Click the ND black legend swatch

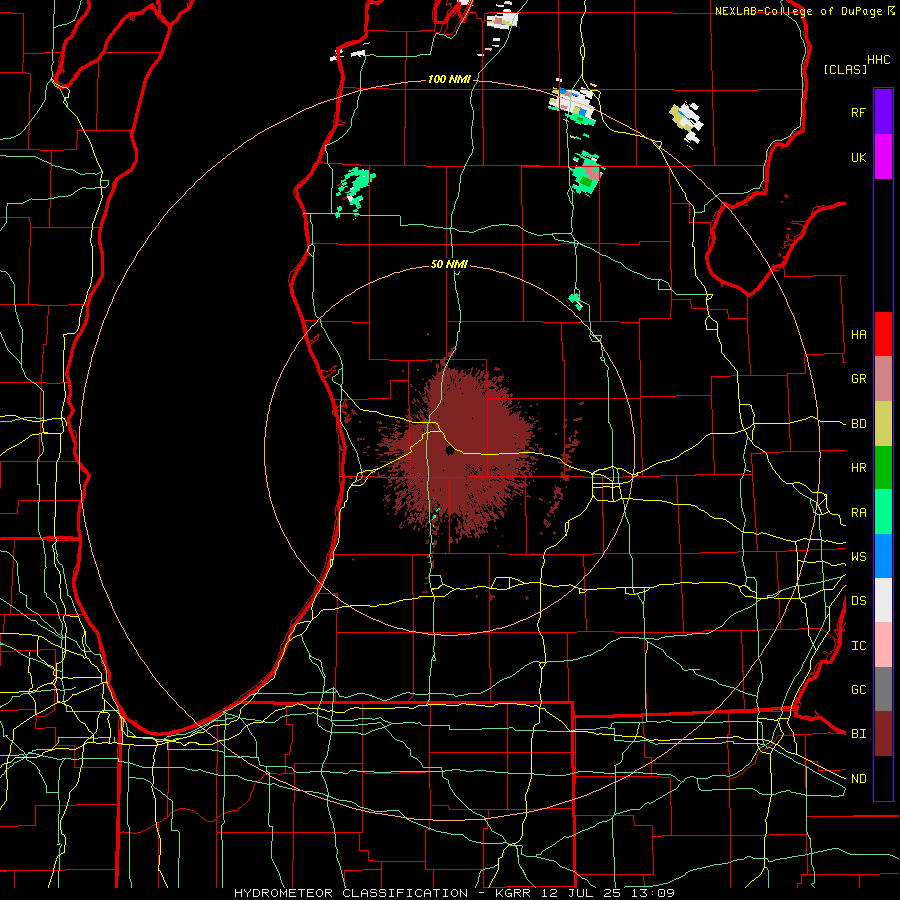click(883, 778)
